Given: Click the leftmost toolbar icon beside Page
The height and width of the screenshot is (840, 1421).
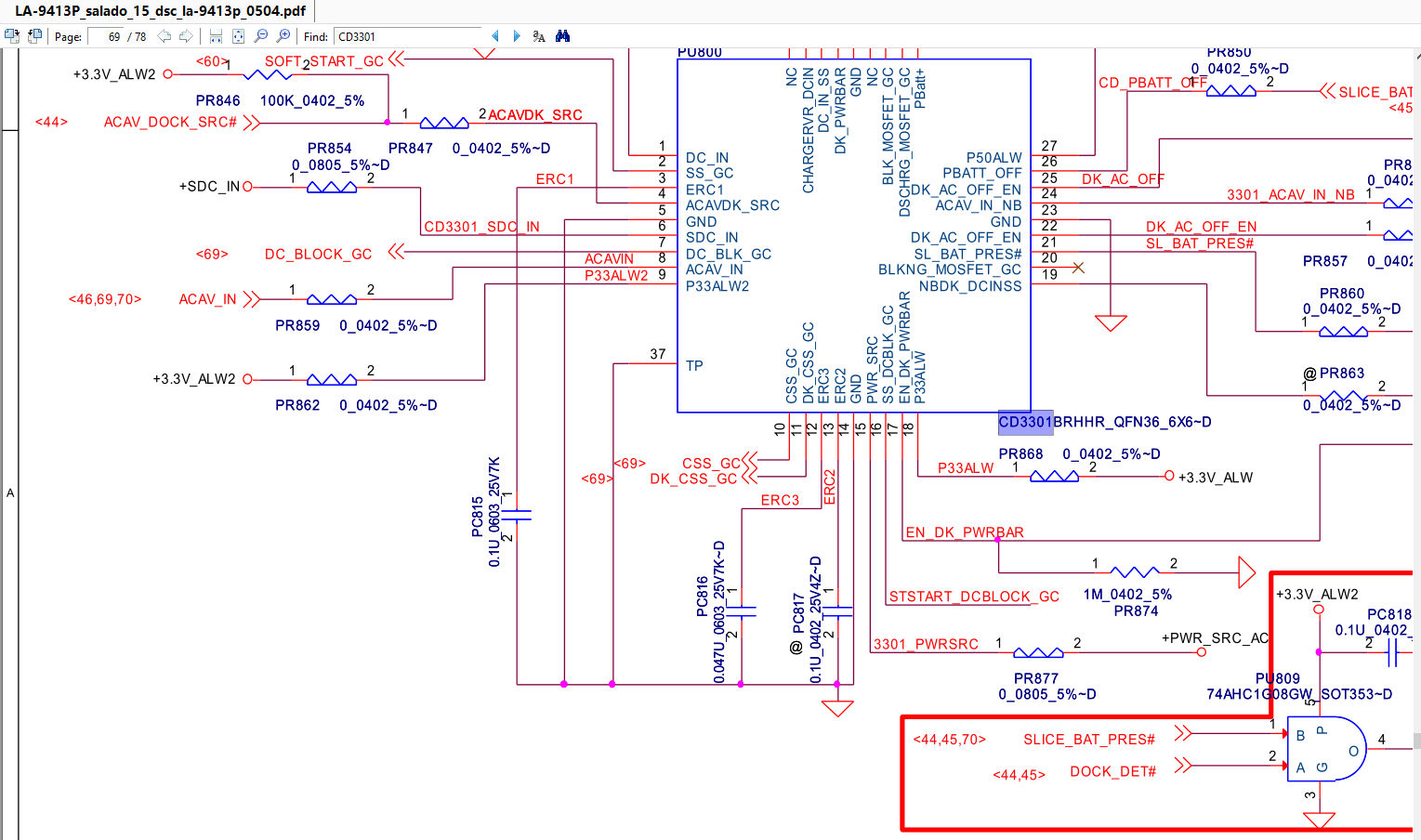Looking at the screenshot, I should coord(12,36).
